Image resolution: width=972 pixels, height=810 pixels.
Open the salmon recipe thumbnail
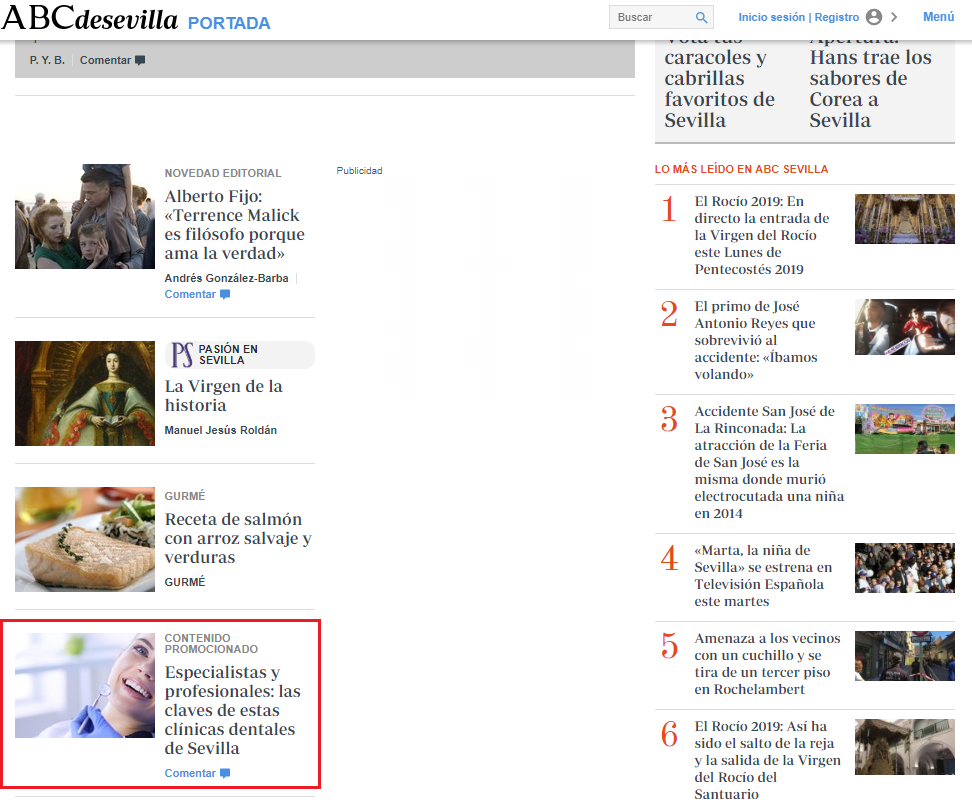85,539
